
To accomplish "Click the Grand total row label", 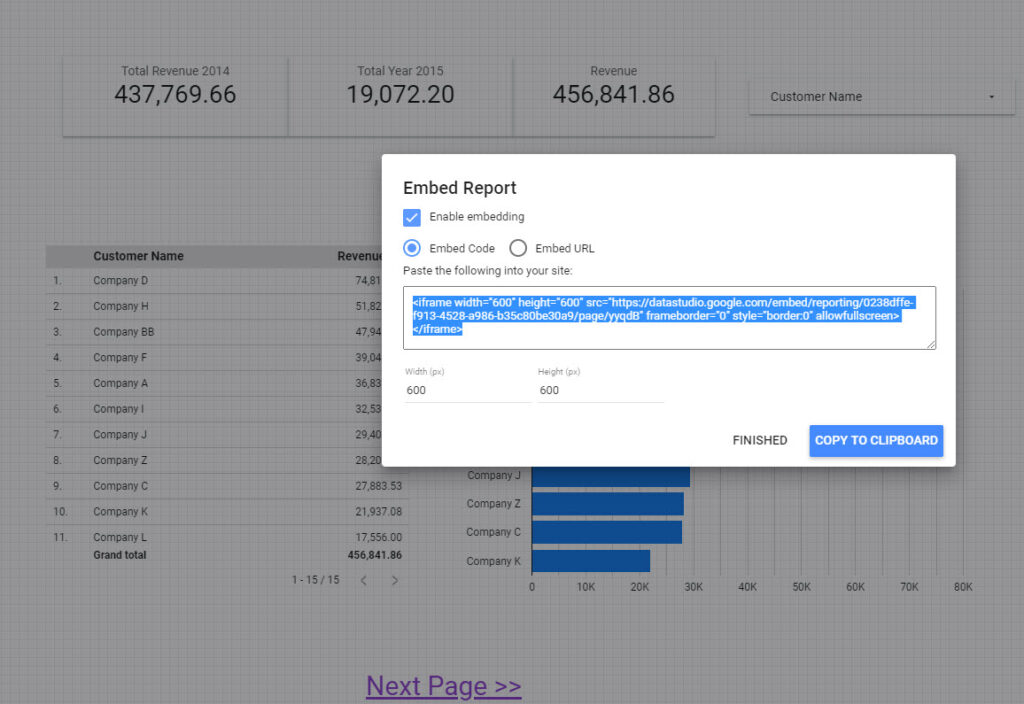I will (120, 555).
